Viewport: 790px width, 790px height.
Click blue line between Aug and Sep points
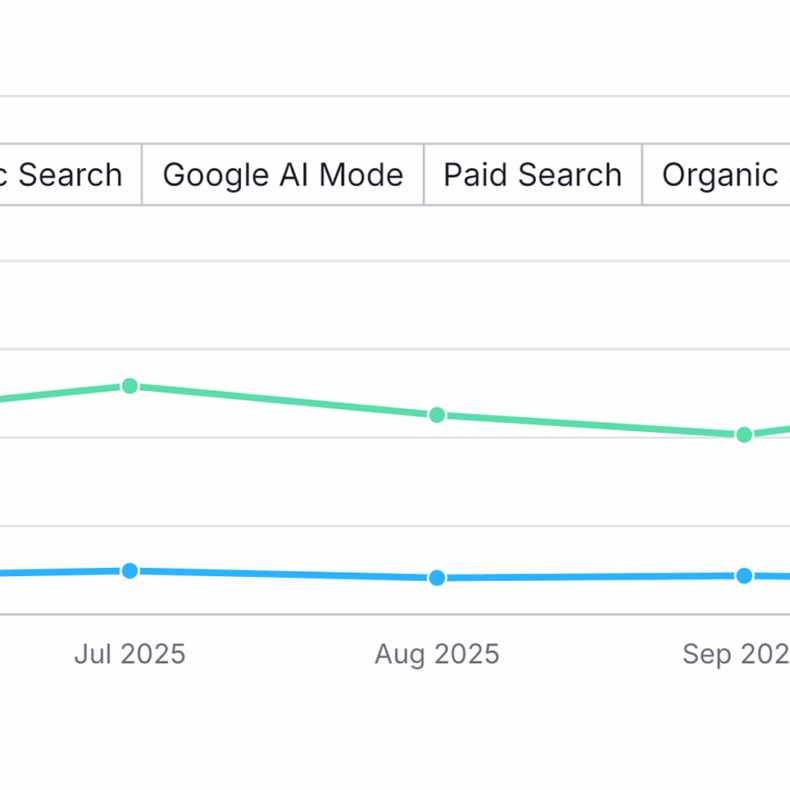590,577
